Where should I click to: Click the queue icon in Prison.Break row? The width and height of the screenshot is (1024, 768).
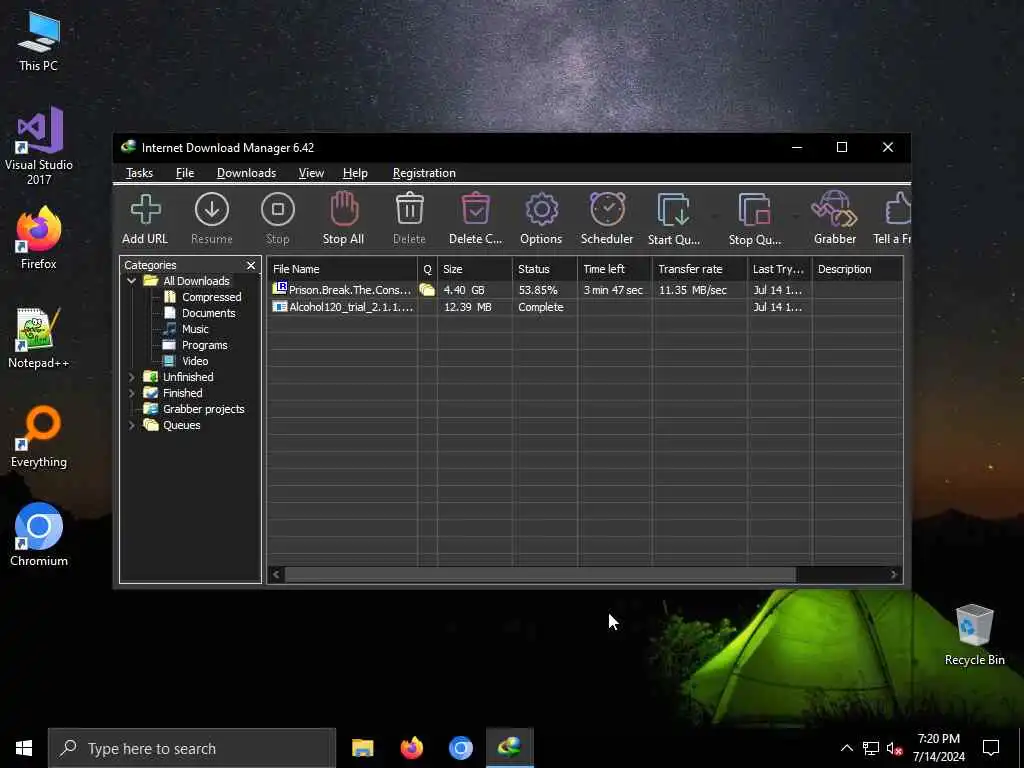pos(427,290)
